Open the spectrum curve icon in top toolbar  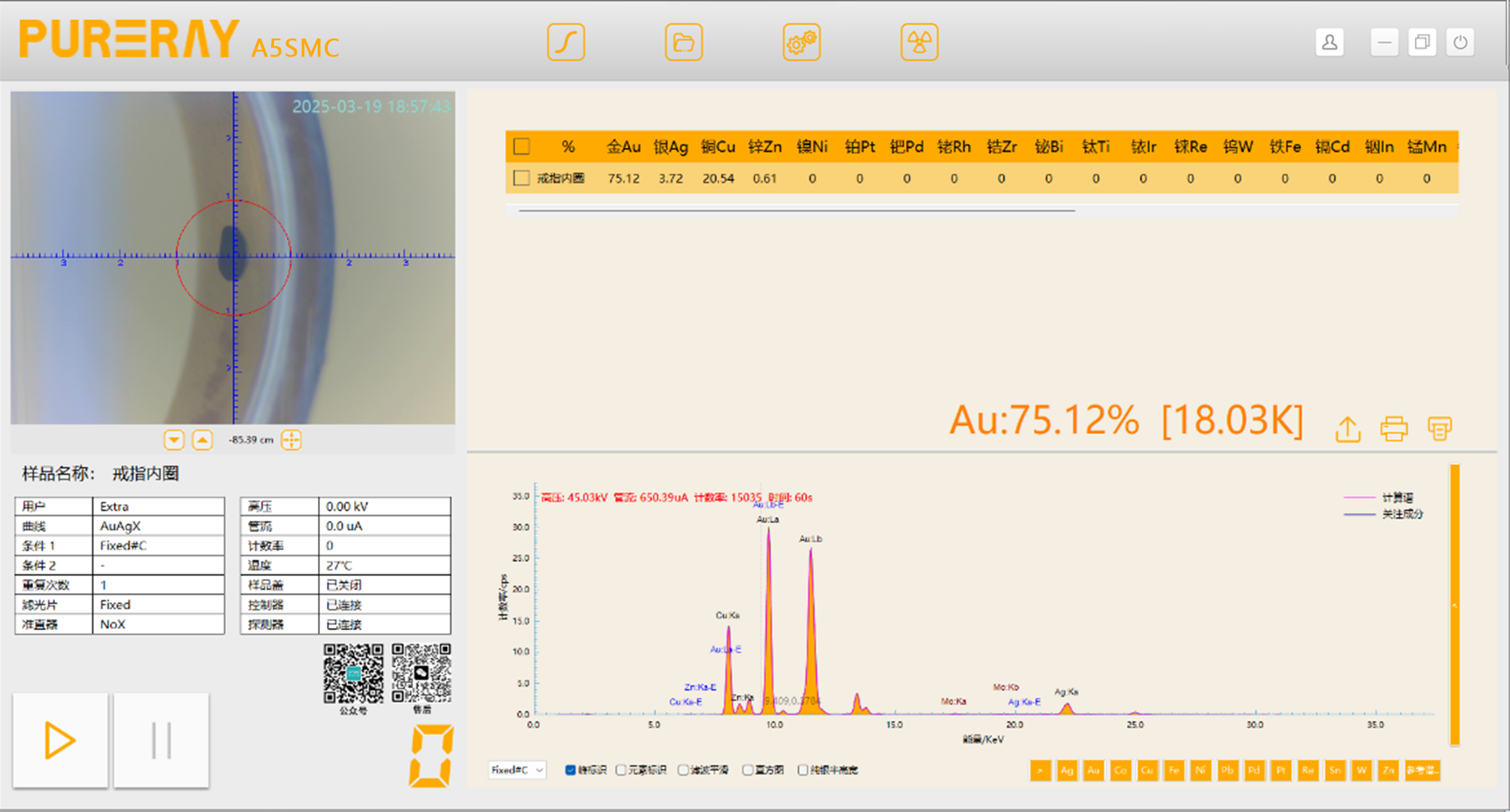pyautogui.click(x=565, y=42)
